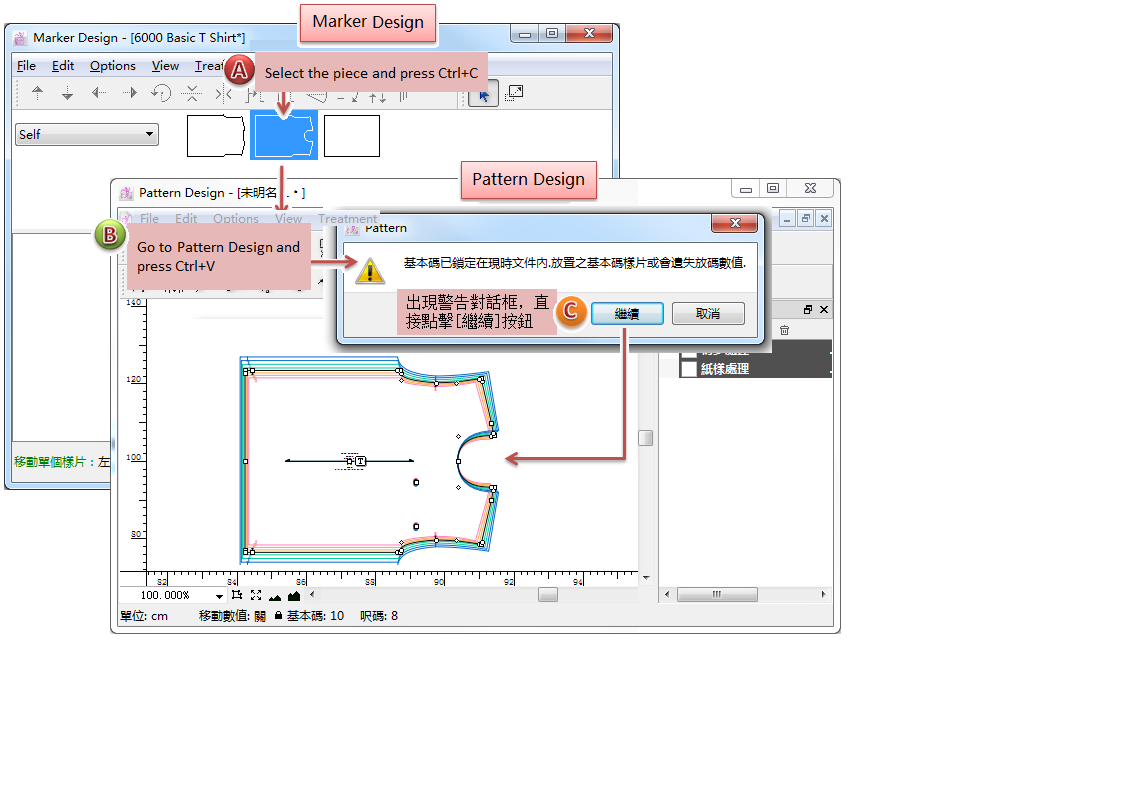Click the fit-to-screen icon in status bar
This screenshot has height=808, width=1143.
click(x=255, y=596)
